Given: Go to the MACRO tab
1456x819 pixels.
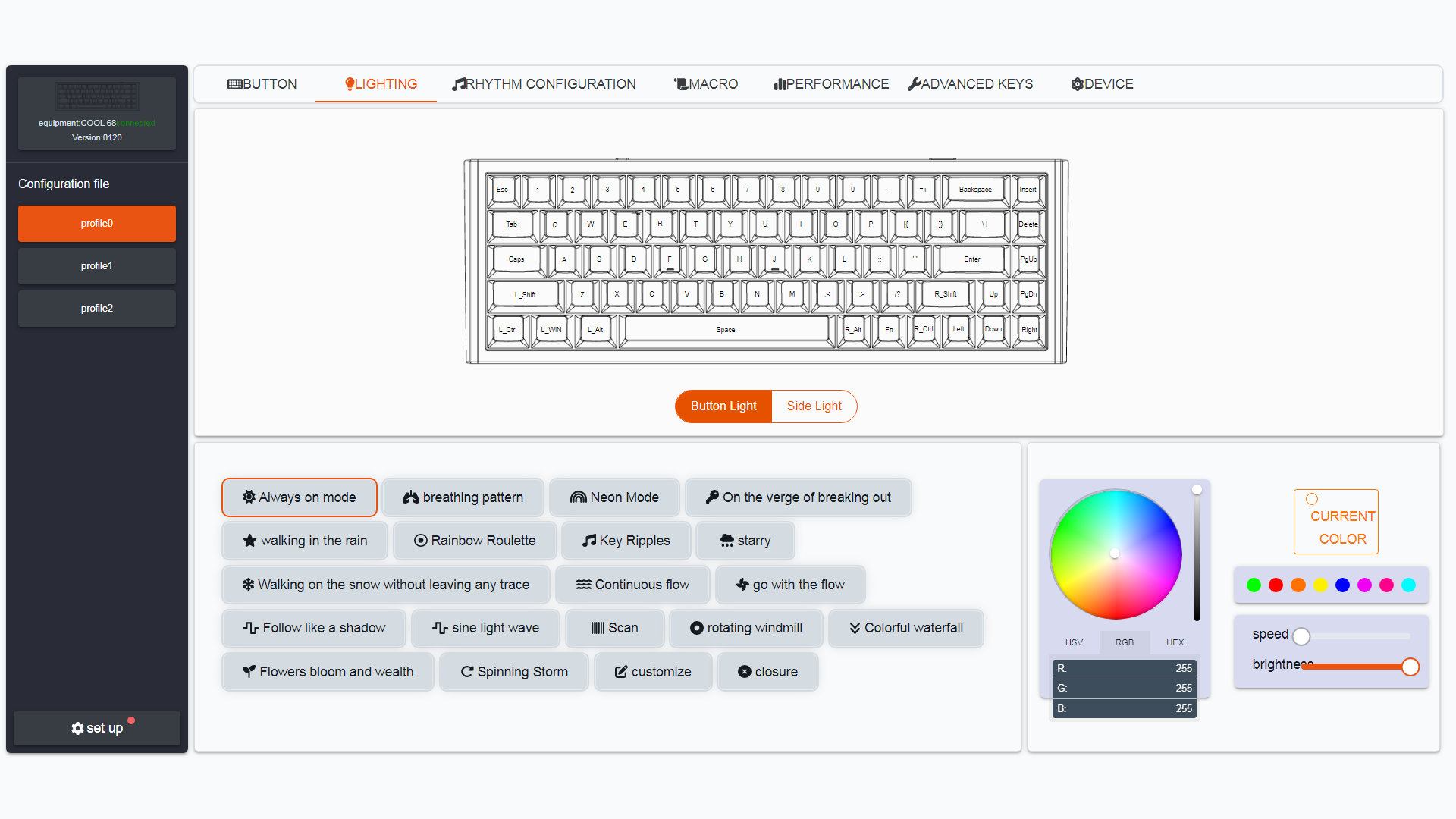Looking at the screenshot, I should pyautogui.click(x=705, y=84).
